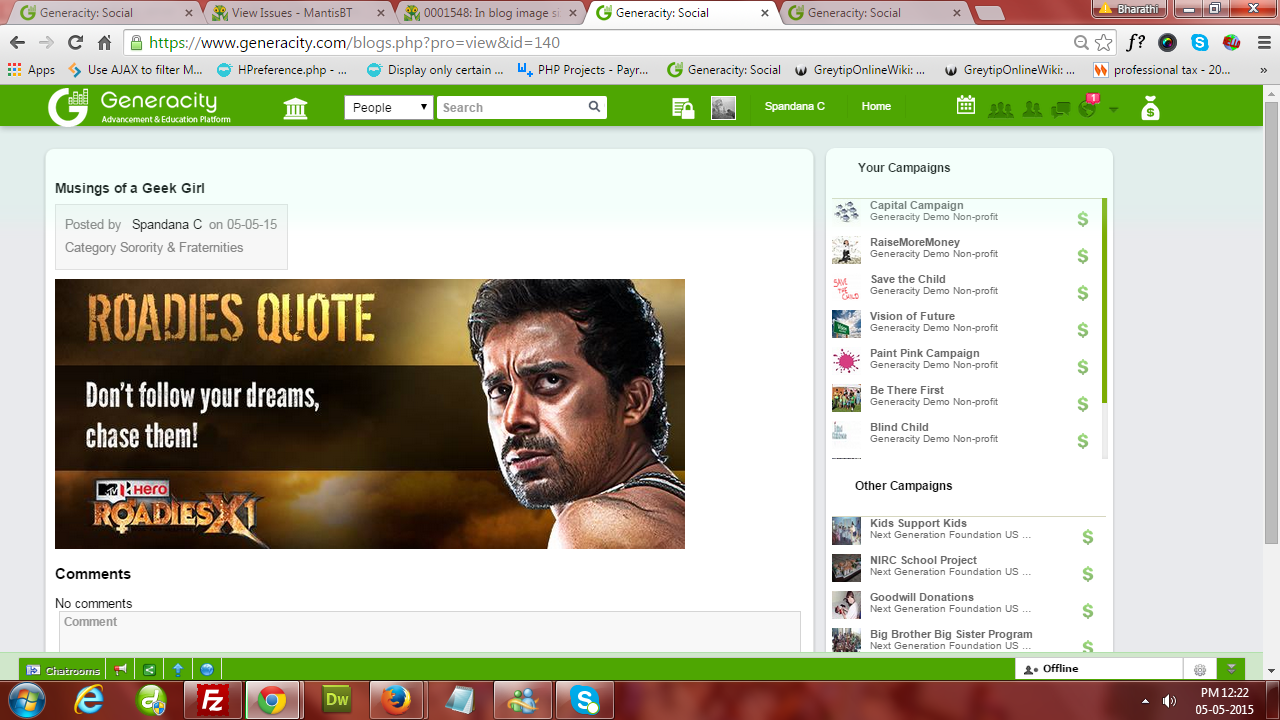Click the two-people friends icon in header
This screenshot has height=720, width=1280.
click(x=1033, y=109)
